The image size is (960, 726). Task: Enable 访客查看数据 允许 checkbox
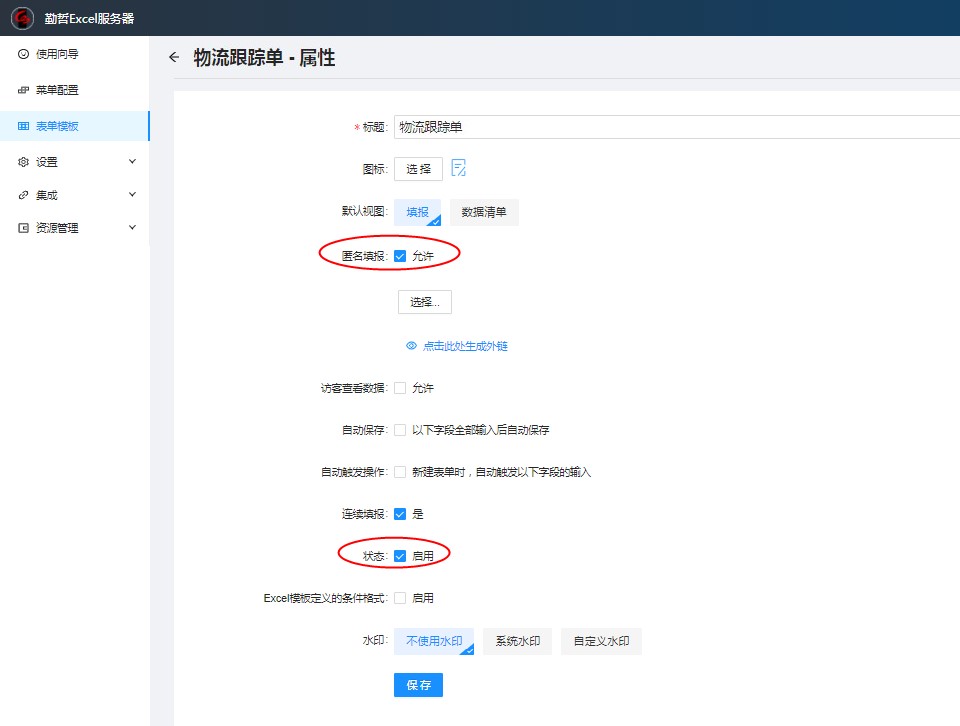[x=400, y=388]
